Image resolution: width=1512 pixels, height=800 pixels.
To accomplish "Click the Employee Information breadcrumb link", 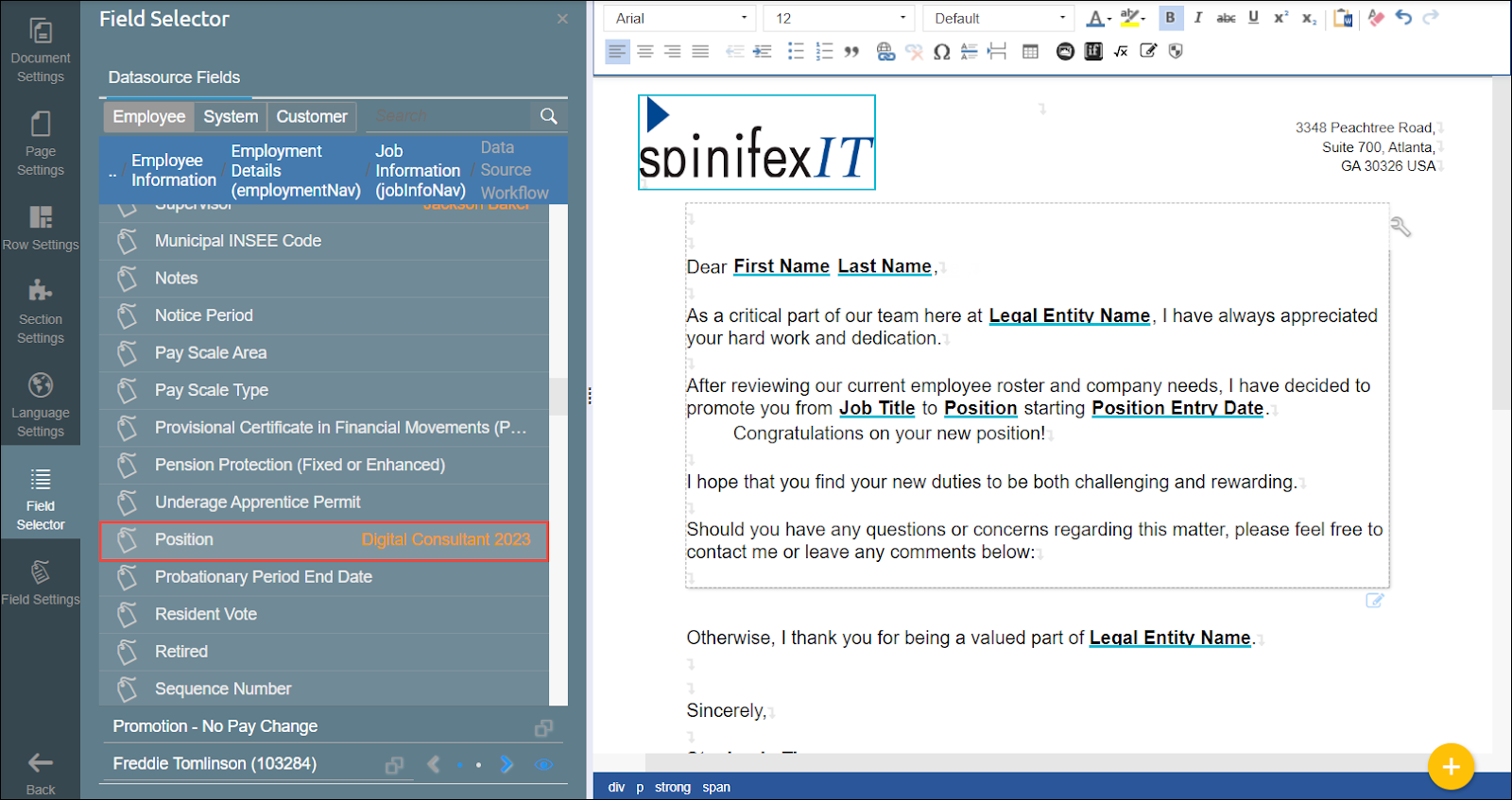I will pos(173,170).
